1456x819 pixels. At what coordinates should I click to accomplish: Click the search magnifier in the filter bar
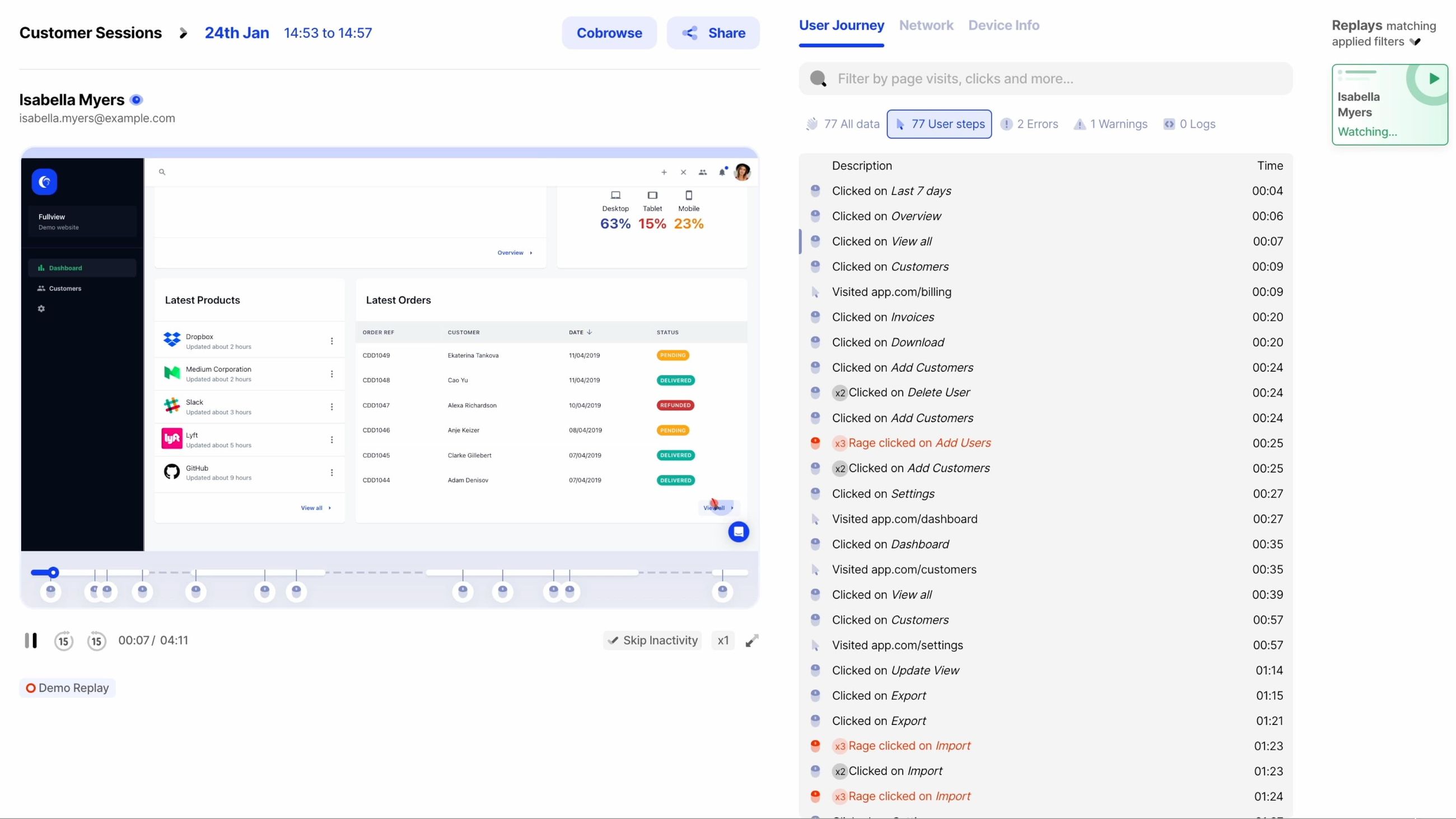818,78
